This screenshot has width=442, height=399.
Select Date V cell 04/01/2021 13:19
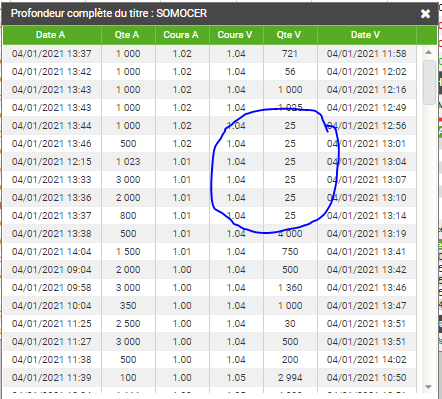pyautogui.click(x=367, y=234)
